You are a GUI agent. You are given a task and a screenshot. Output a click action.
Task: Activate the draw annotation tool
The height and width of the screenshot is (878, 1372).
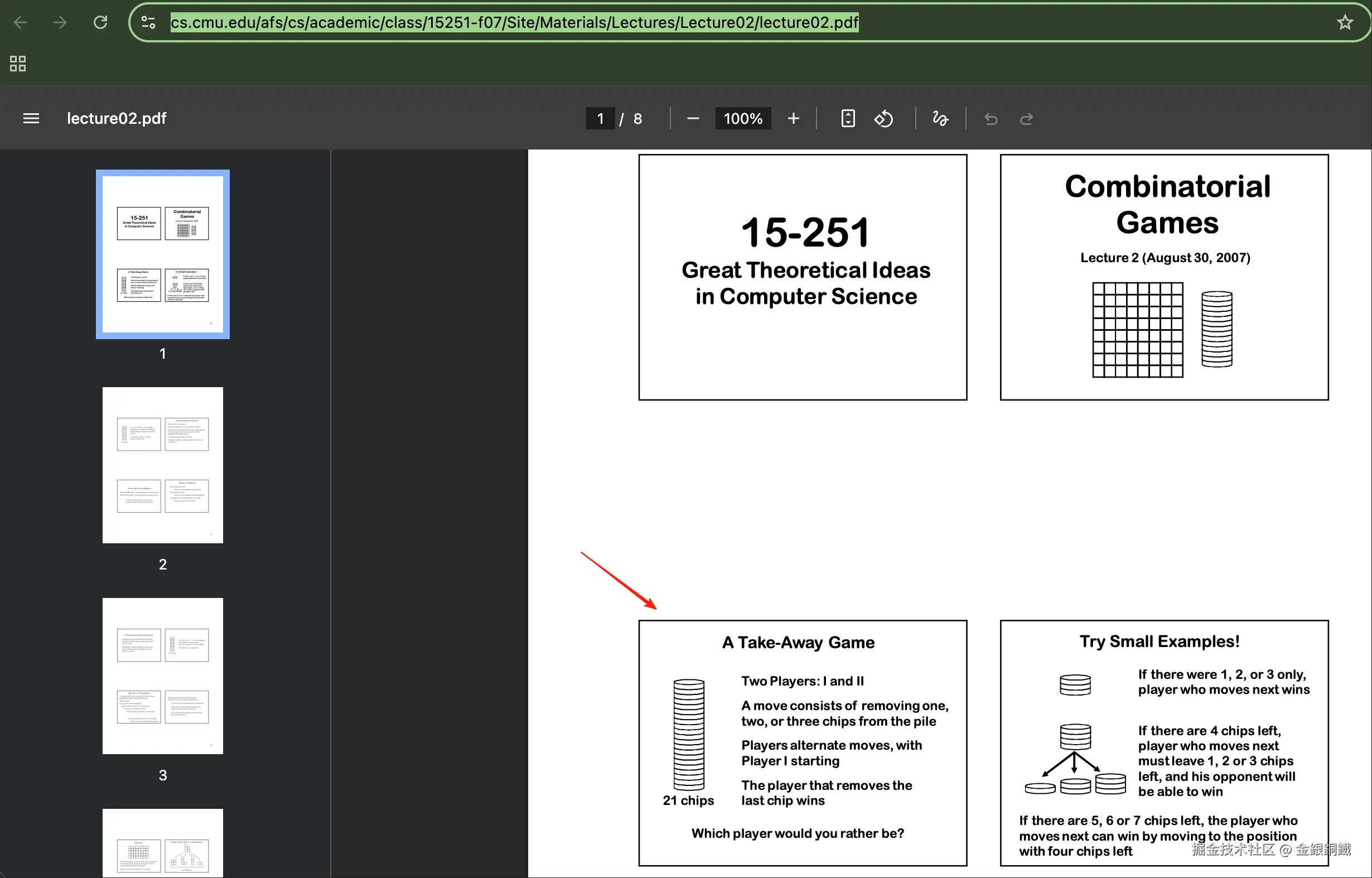pyautogui.click(x=940, y=119)
